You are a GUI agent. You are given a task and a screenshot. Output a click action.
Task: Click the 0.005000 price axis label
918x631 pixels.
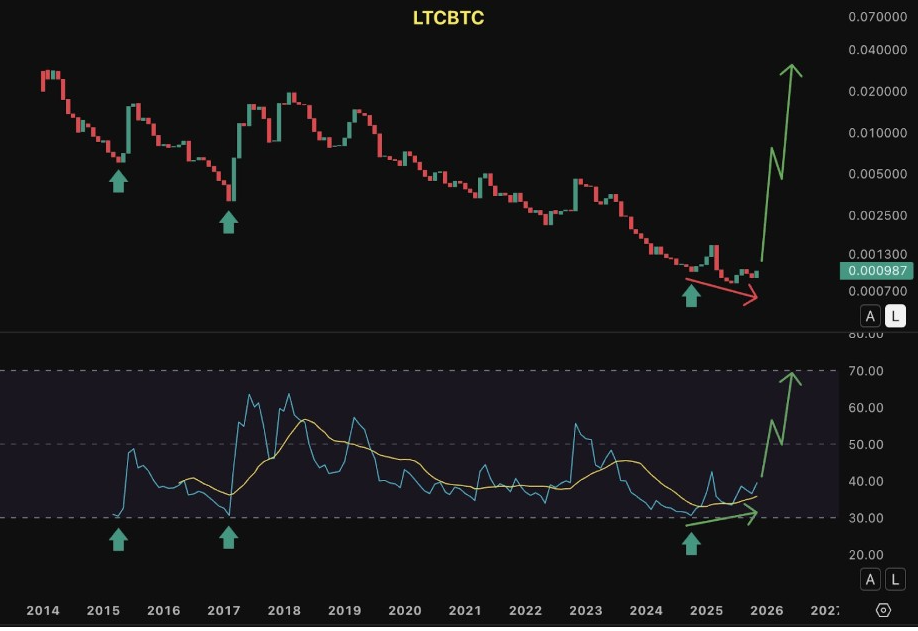(x=878, y=174)
